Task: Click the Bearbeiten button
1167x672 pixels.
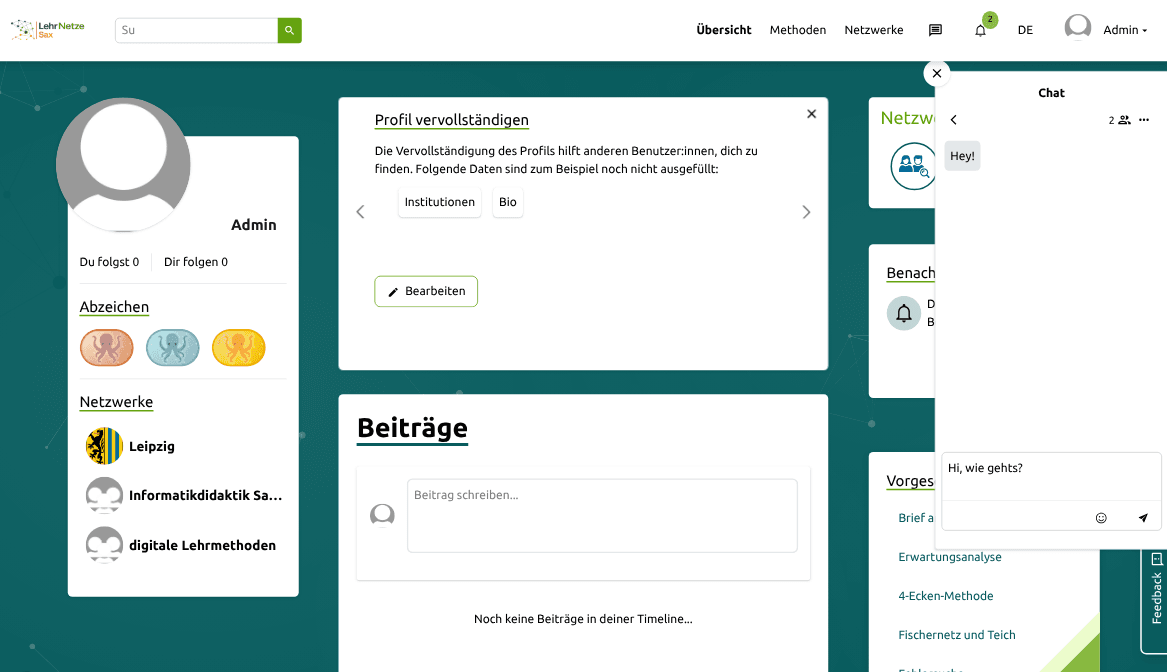Action: pos(426,291)
